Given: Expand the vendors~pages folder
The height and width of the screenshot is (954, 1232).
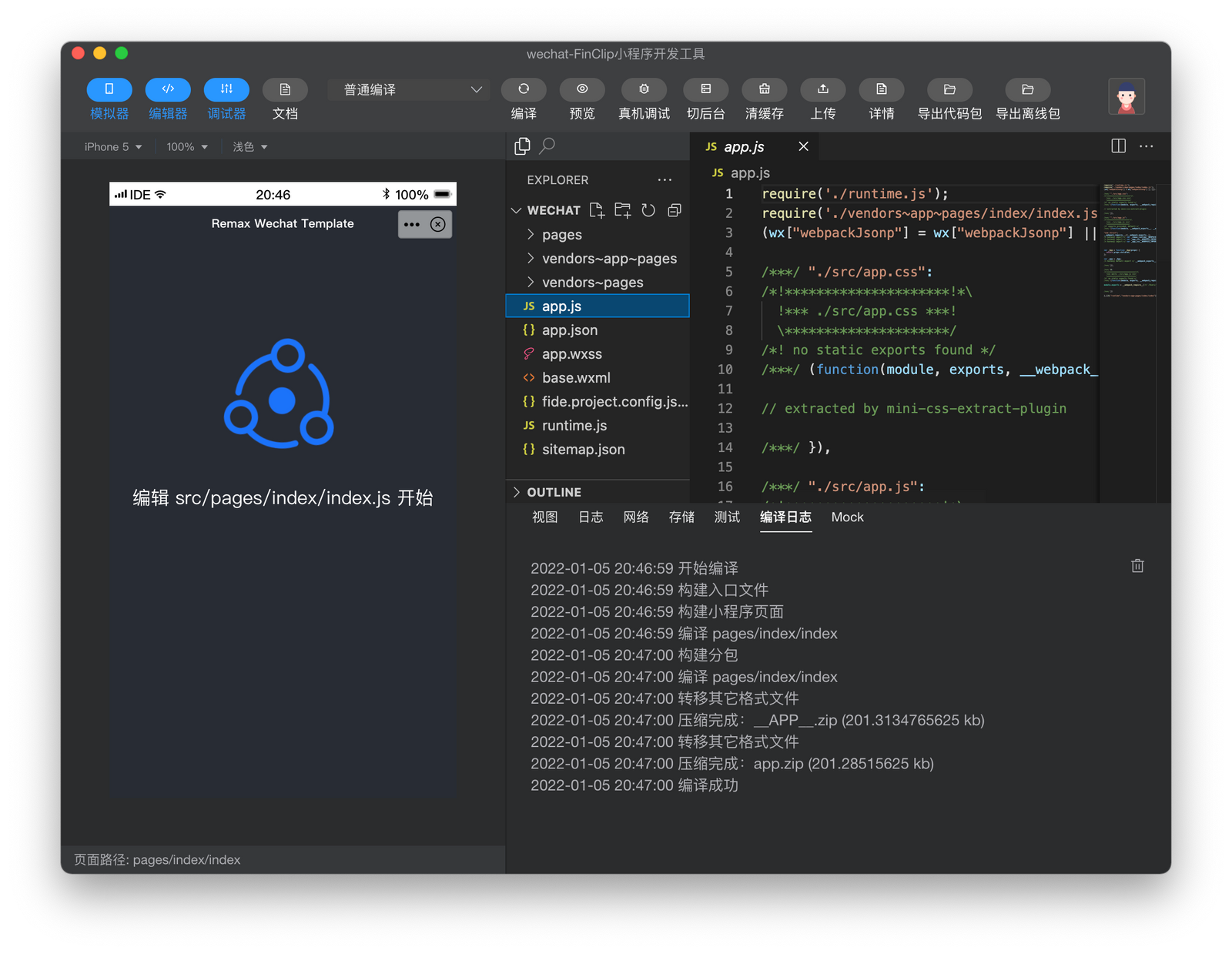Looking at the screenshot, I should (x=598, y=283).
